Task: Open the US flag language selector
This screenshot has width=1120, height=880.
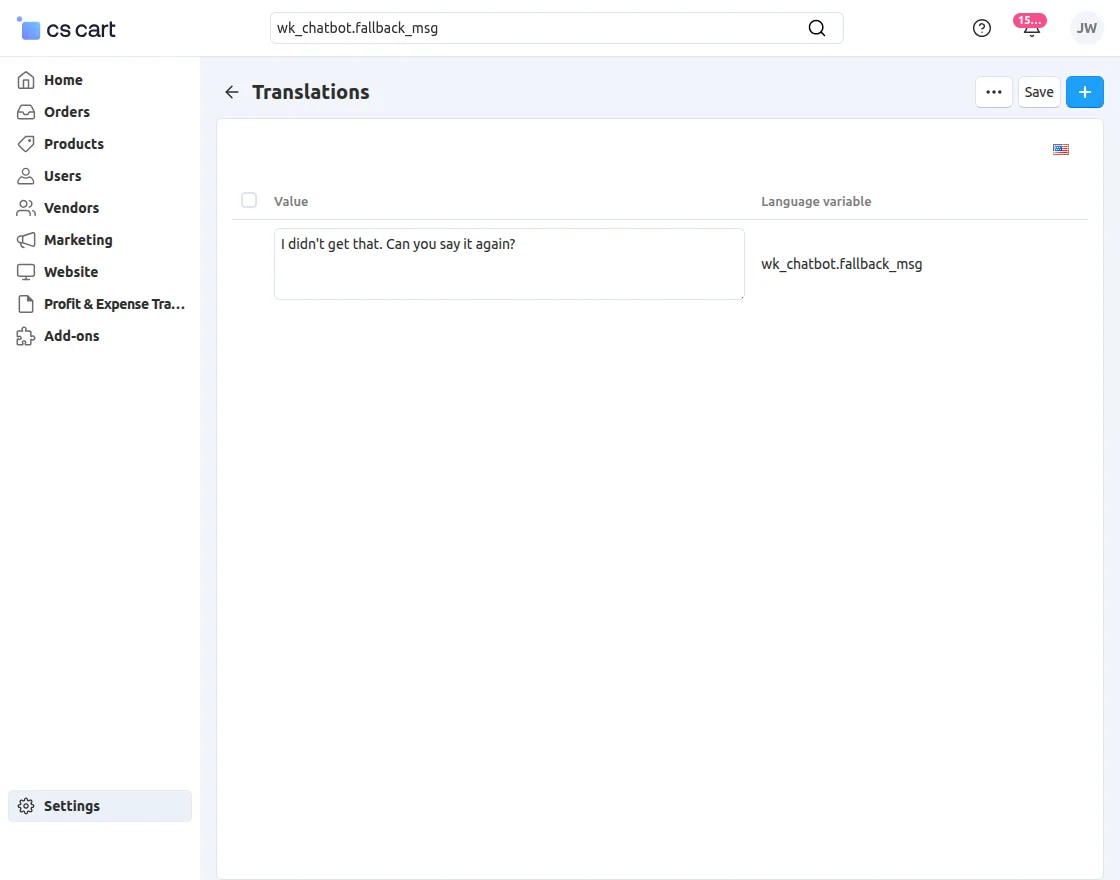Action: pos(1060,149)
